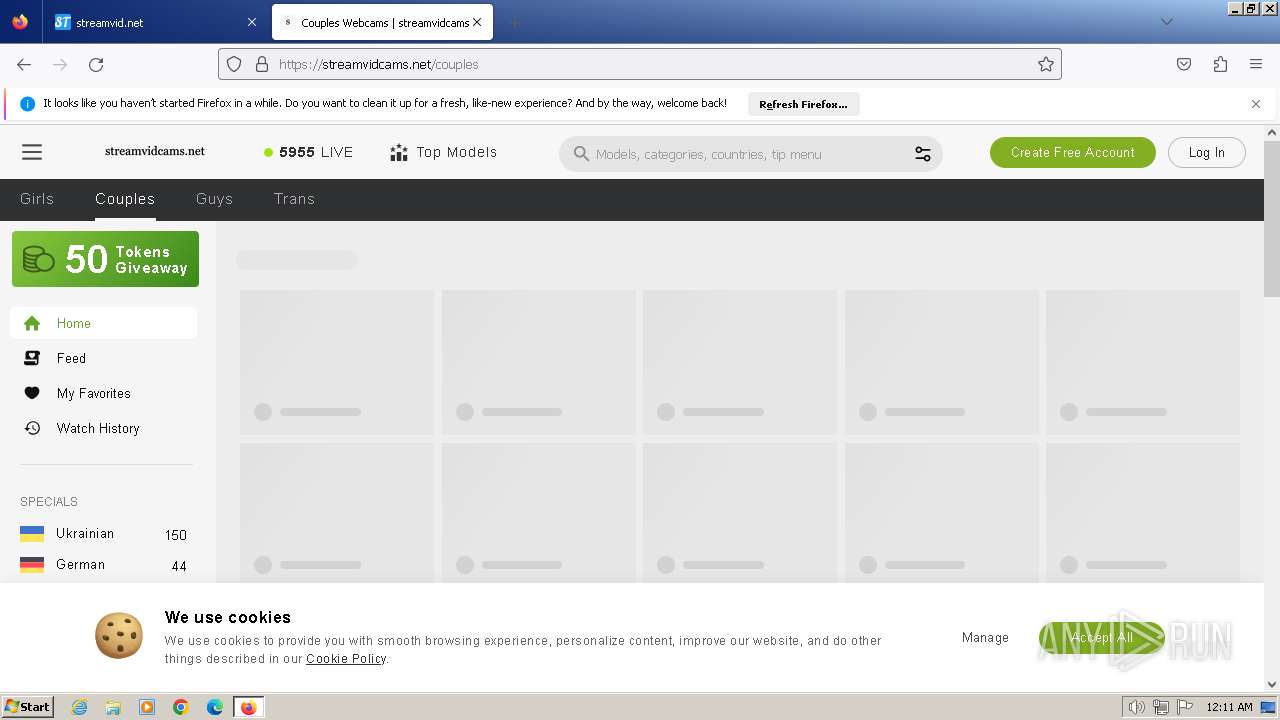Open Firefox application menu
Viewport: 1280px width, 720px height.
[1256, 64]
